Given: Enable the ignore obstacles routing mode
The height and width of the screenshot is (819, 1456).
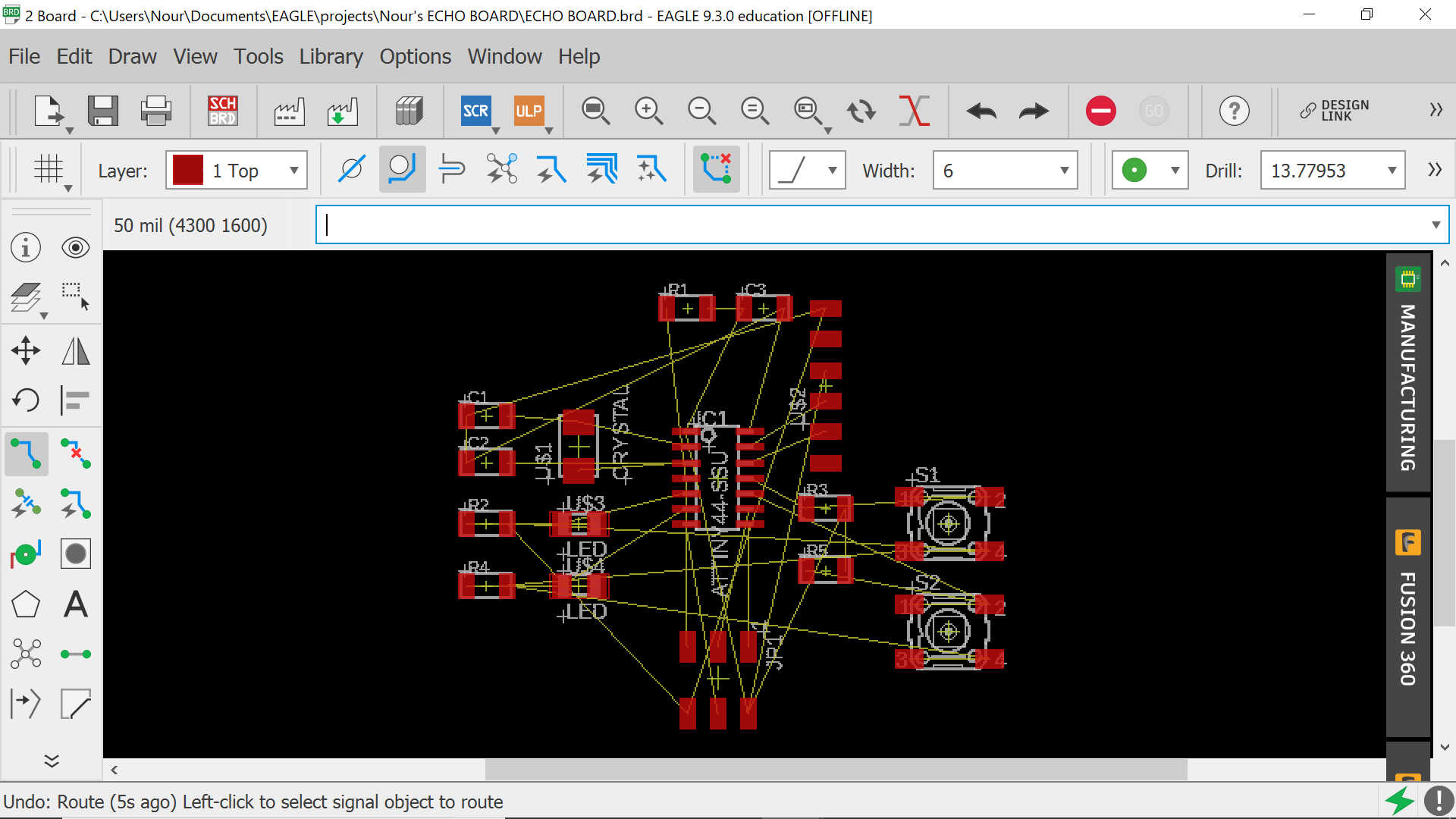Looking at the screenshot, I should tap(351, 169).
